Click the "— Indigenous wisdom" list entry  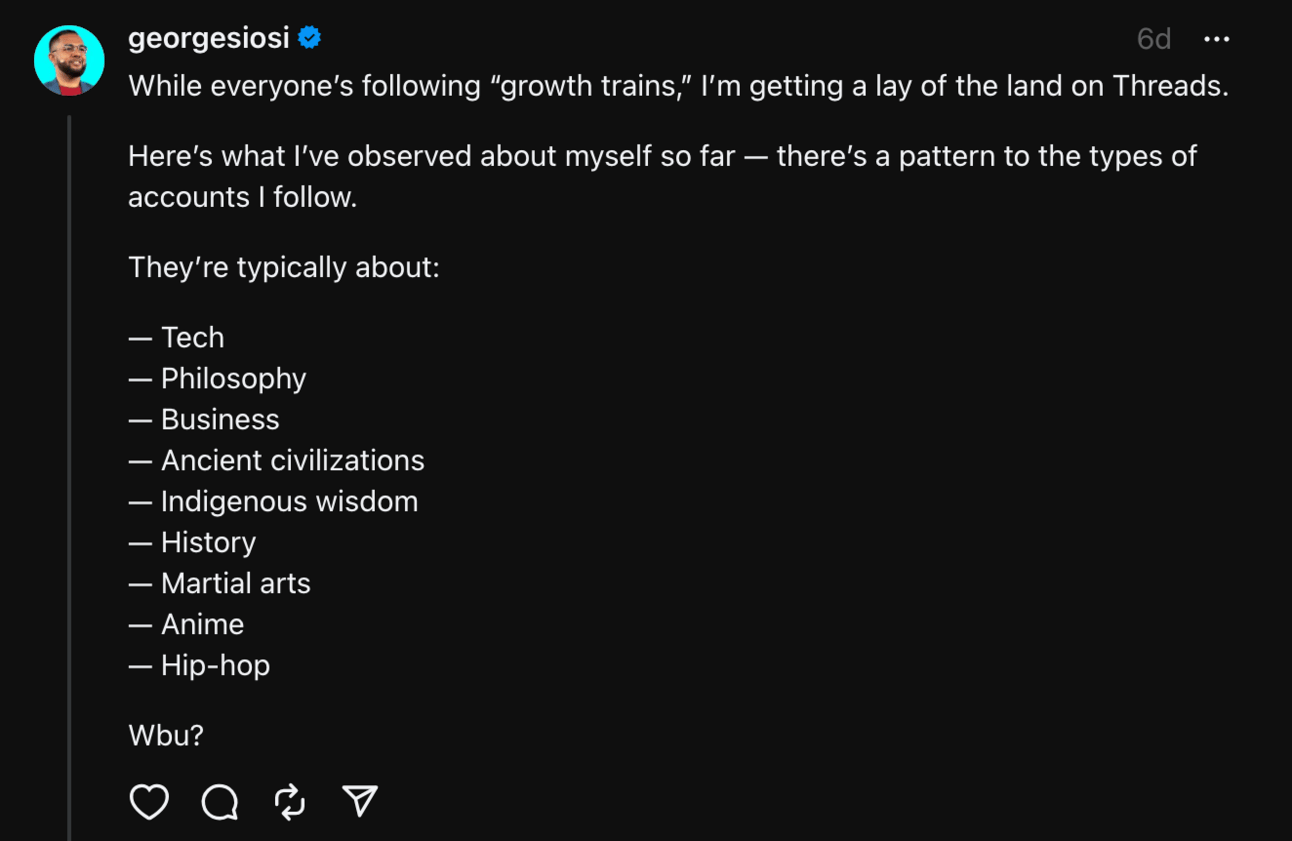(273, 501)
